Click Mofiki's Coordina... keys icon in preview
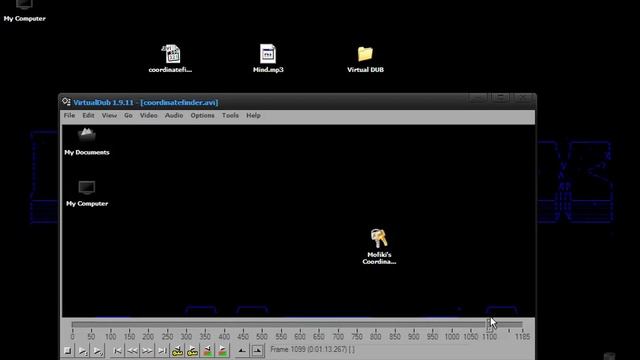 click(x=379, y=247)
